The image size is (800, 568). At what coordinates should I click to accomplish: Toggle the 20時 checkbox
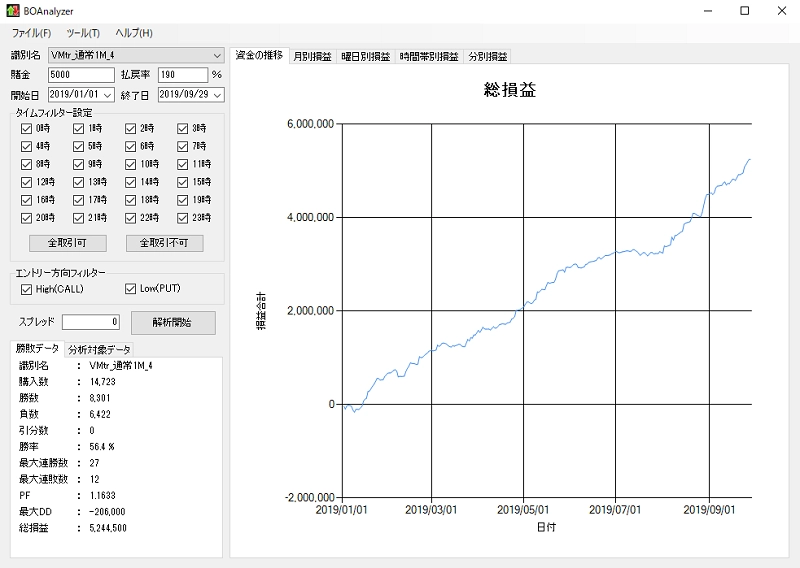coord(27,218)
